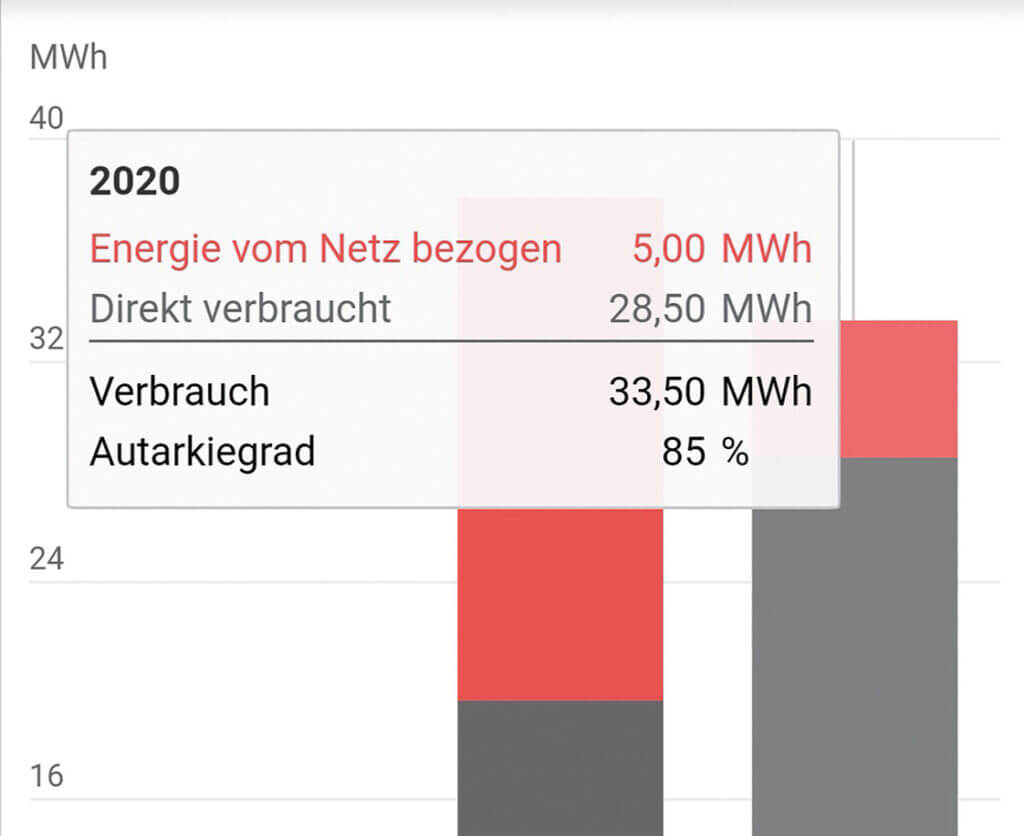Click the 85 % self-sufficiency value

pos(705,452)
